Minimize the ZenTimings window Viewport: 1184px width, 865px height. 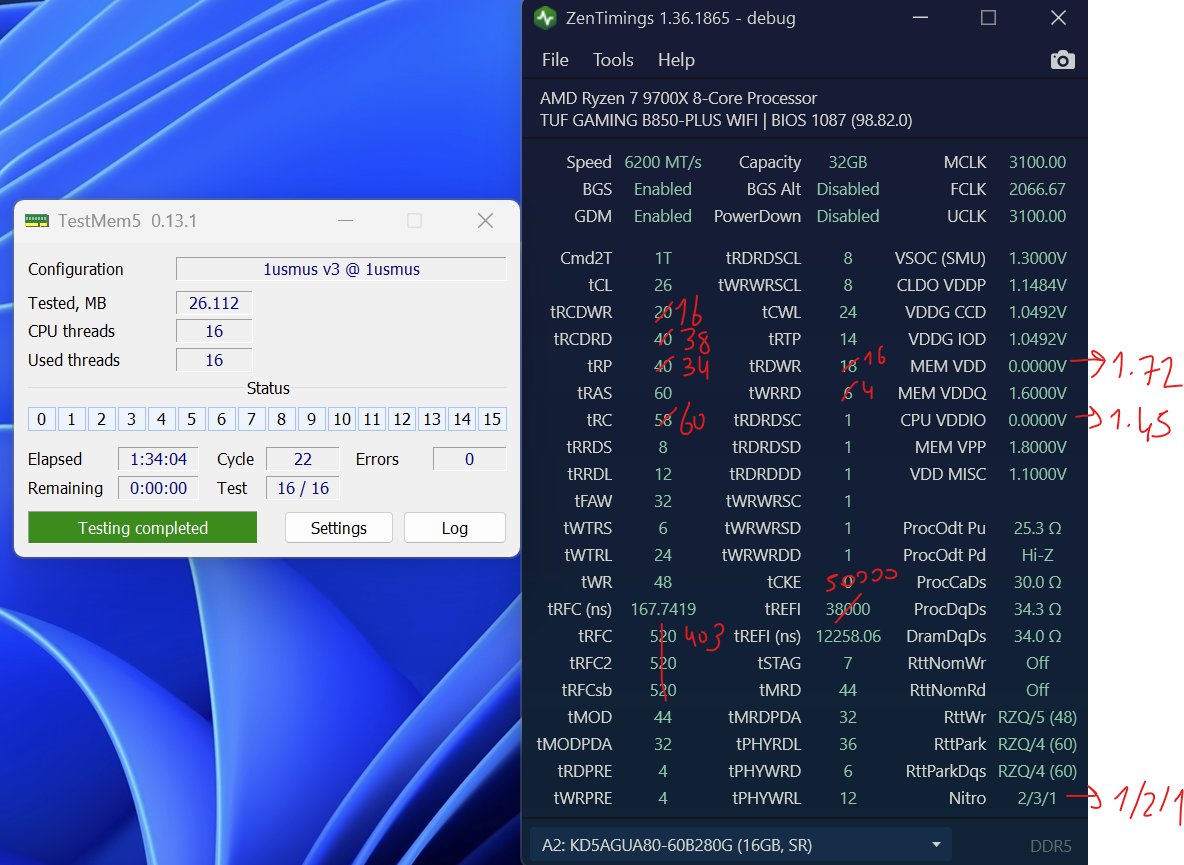[920, 17]
